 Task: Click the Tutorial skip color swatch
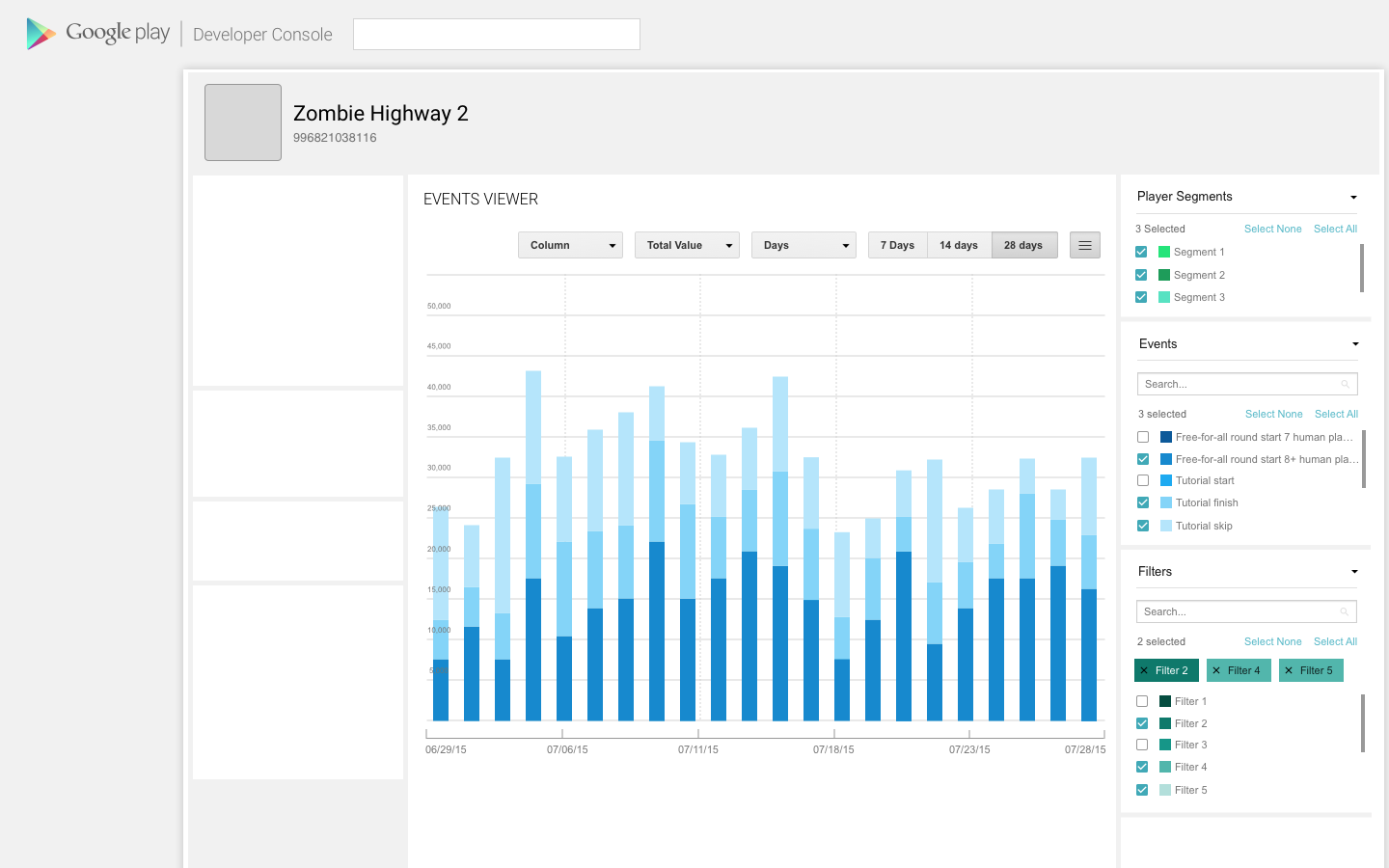(1166, 527)
